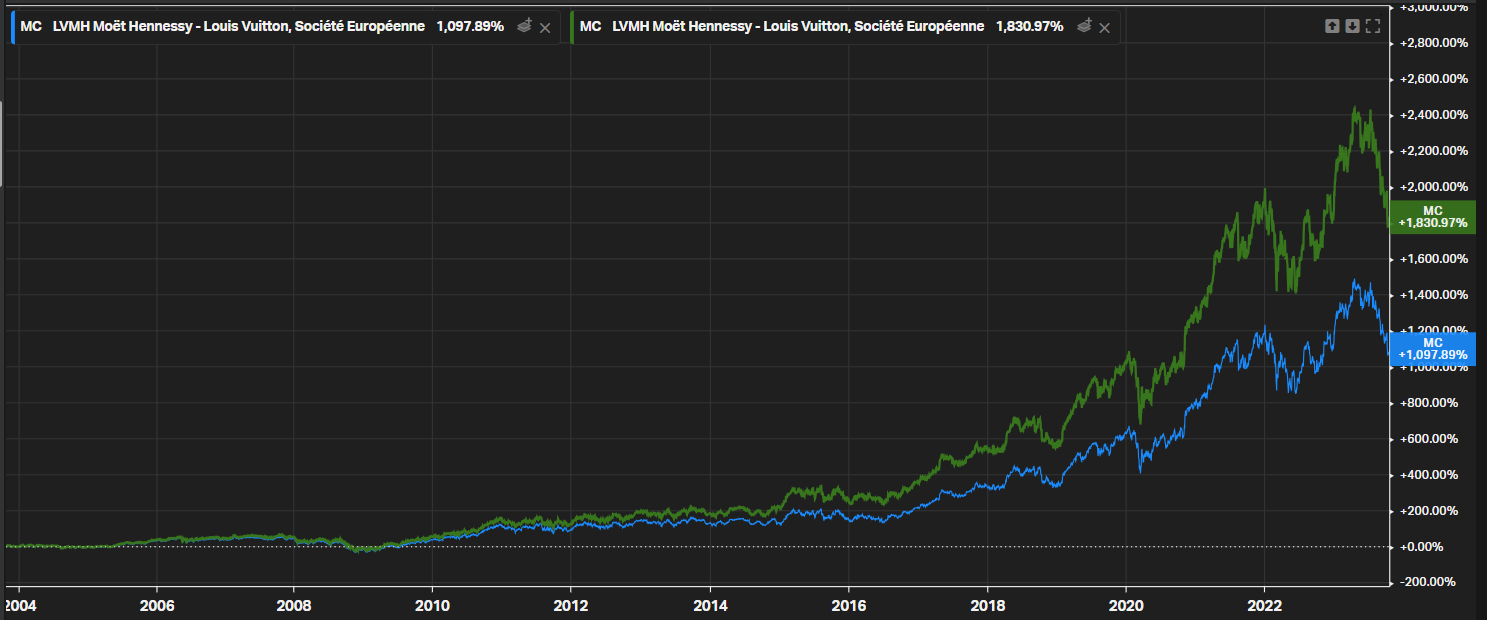Screen dimensions: 1487x620
Task: Click the +2,600.00% axis label
Action: 1433,79
